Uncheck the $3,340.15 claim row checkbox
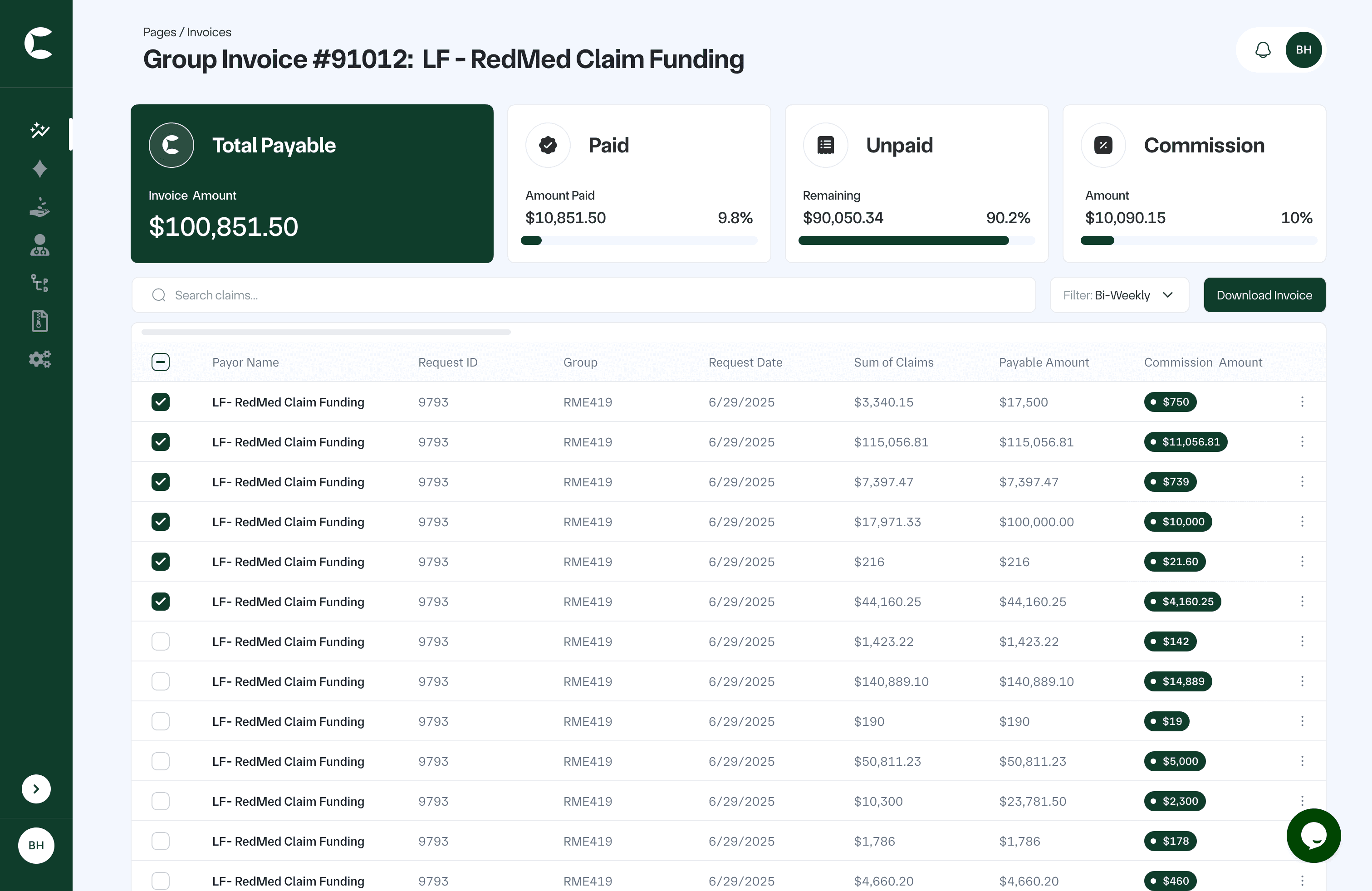 click(160, 401)
